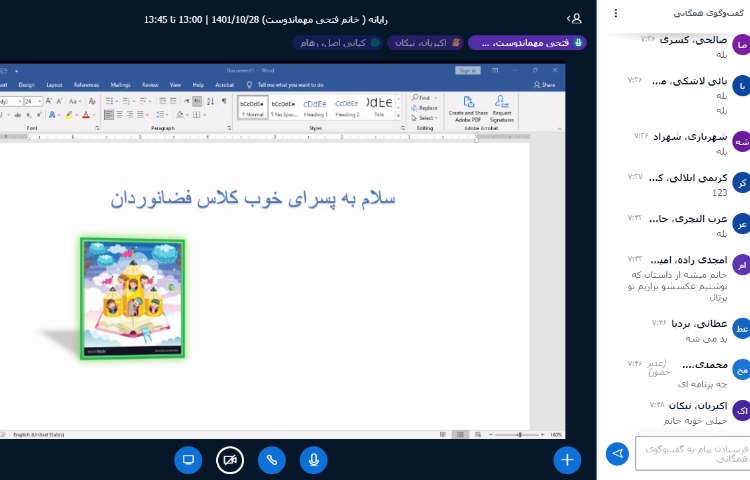Click Align Left icon
Viewport: 750px width, 480px height.
coord(109,115)
